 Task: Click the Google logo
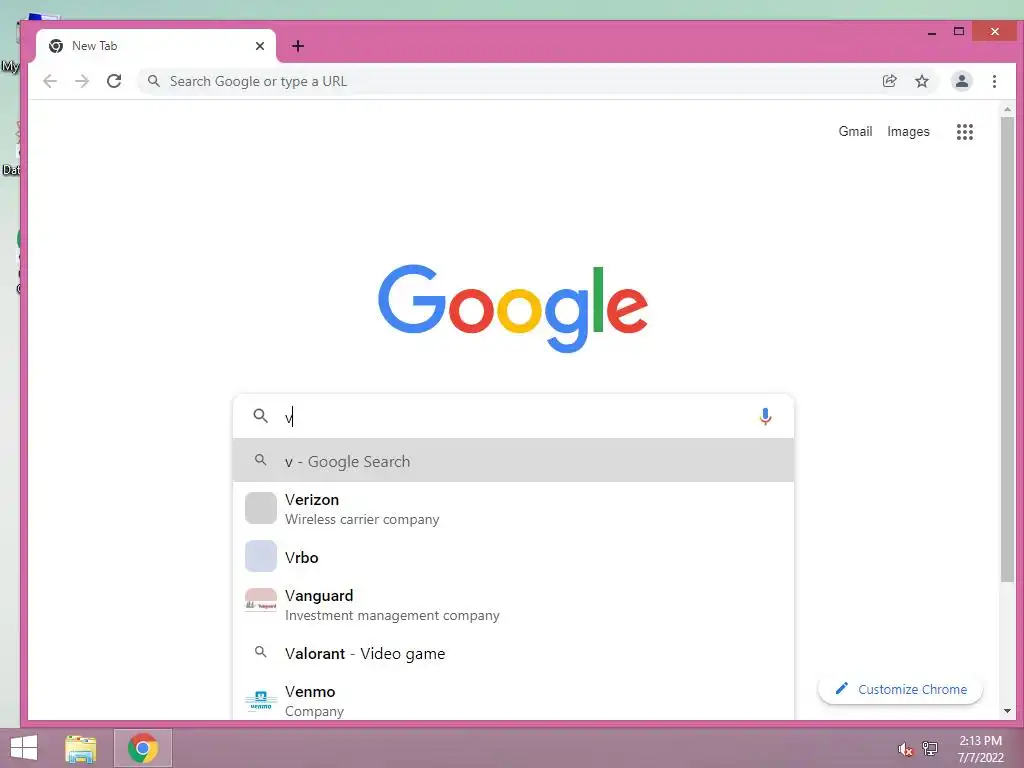[x=513, y=308]
